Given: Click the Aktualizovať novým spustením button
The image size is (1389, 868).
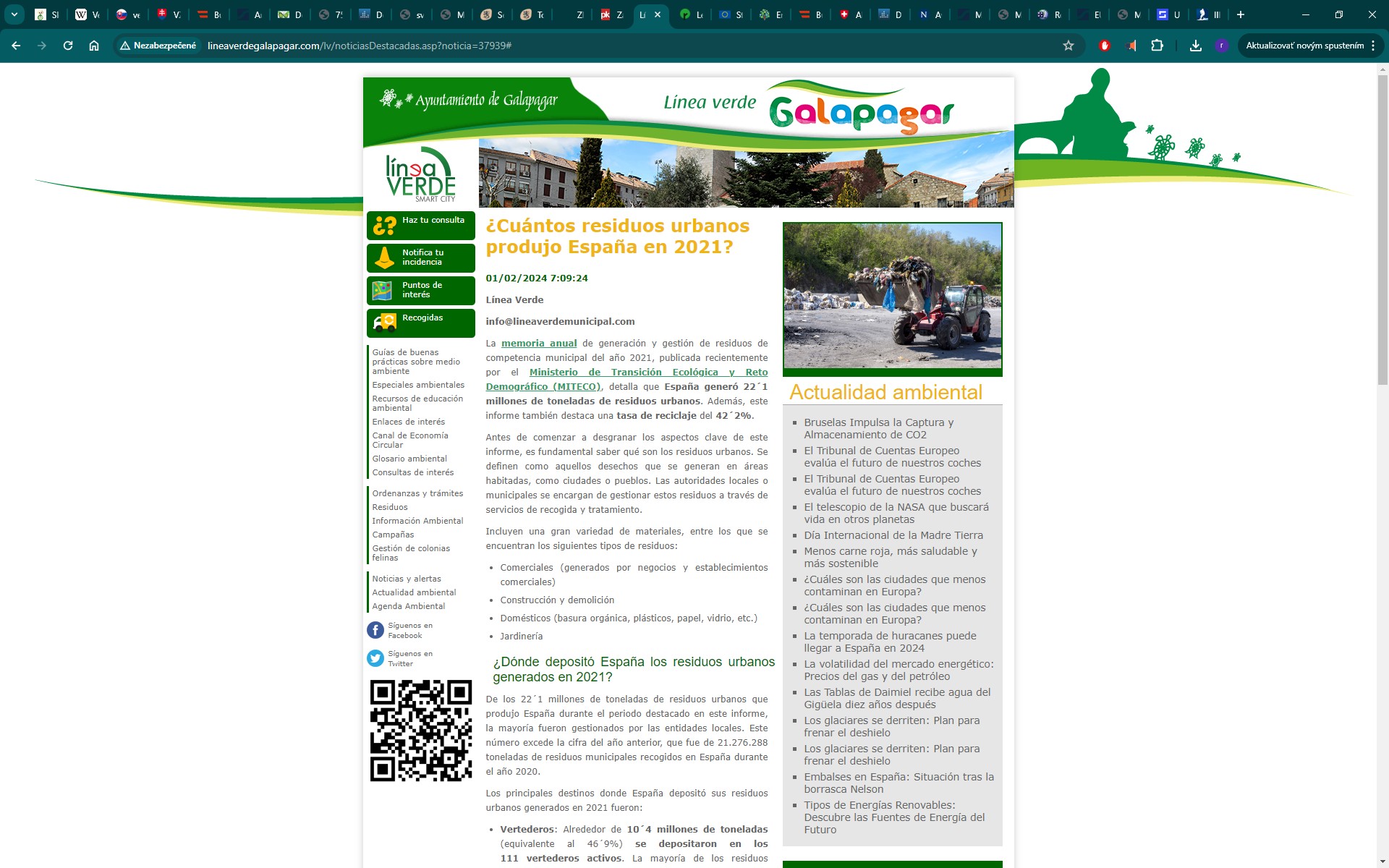Looking at the screenshot, I should click(x=1304, y=46).
